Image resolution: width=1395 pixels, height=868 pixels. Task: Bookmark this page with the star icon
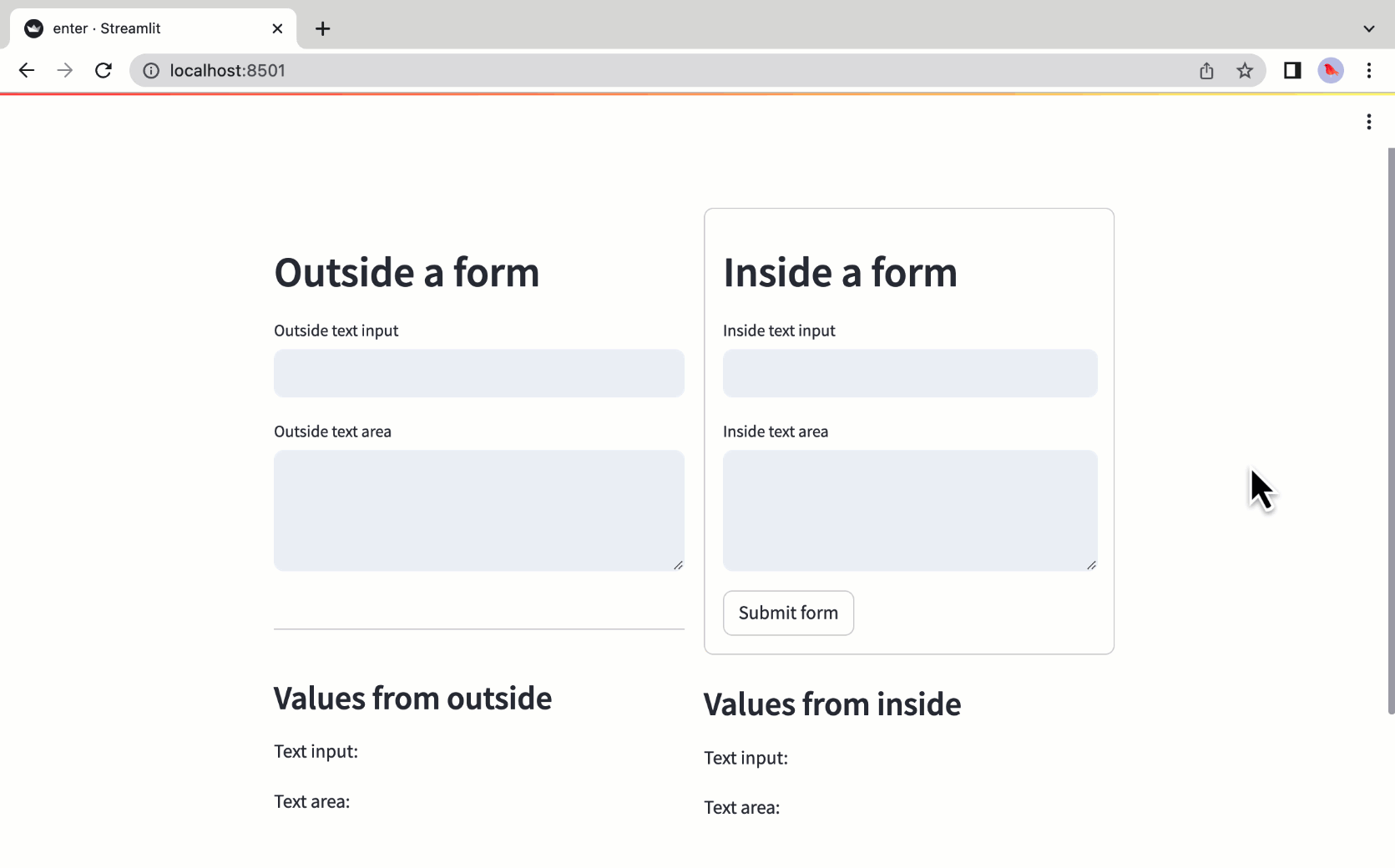click(x=1245, y=70)
